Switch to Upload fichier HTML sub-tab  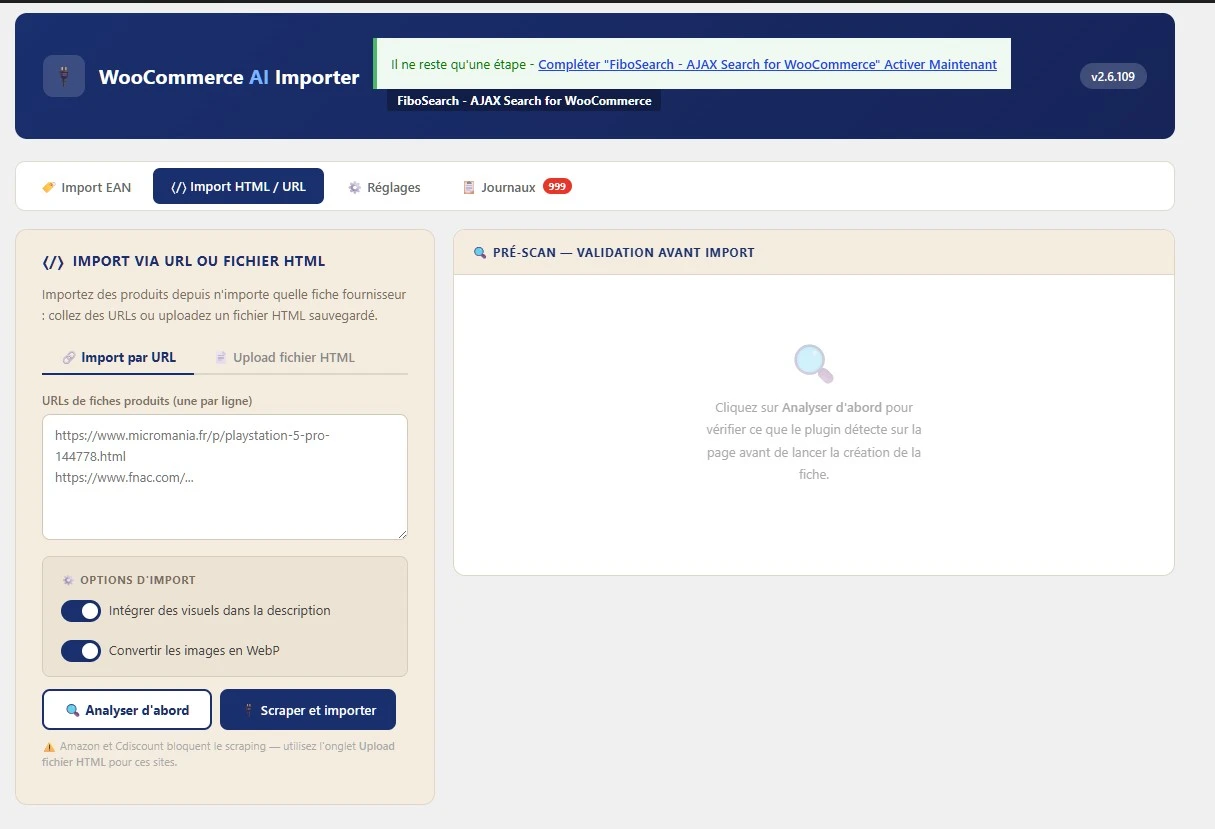[285, 358]
